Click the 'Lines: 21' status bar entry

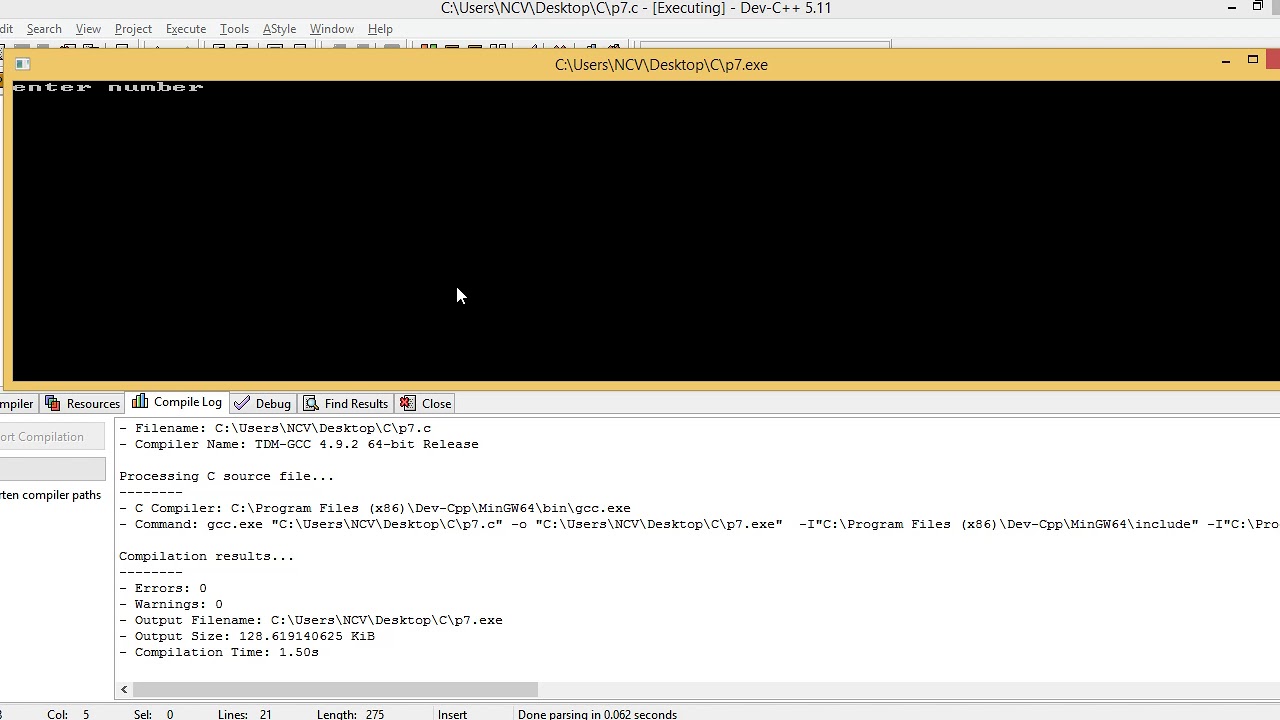tap(245, 714)
